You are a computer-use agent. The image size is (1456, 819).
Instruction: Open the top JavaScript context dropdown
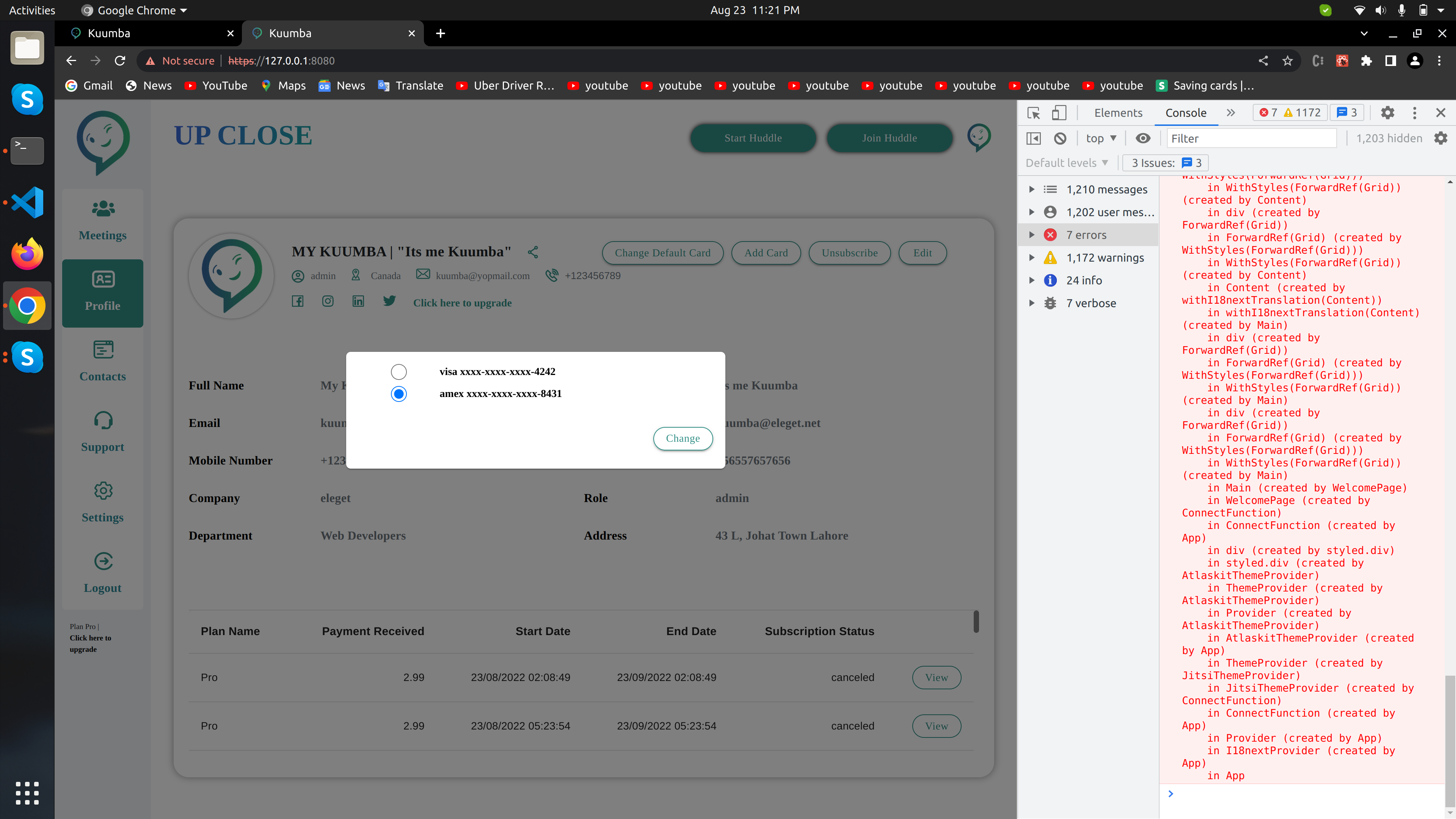[1100, 138]
